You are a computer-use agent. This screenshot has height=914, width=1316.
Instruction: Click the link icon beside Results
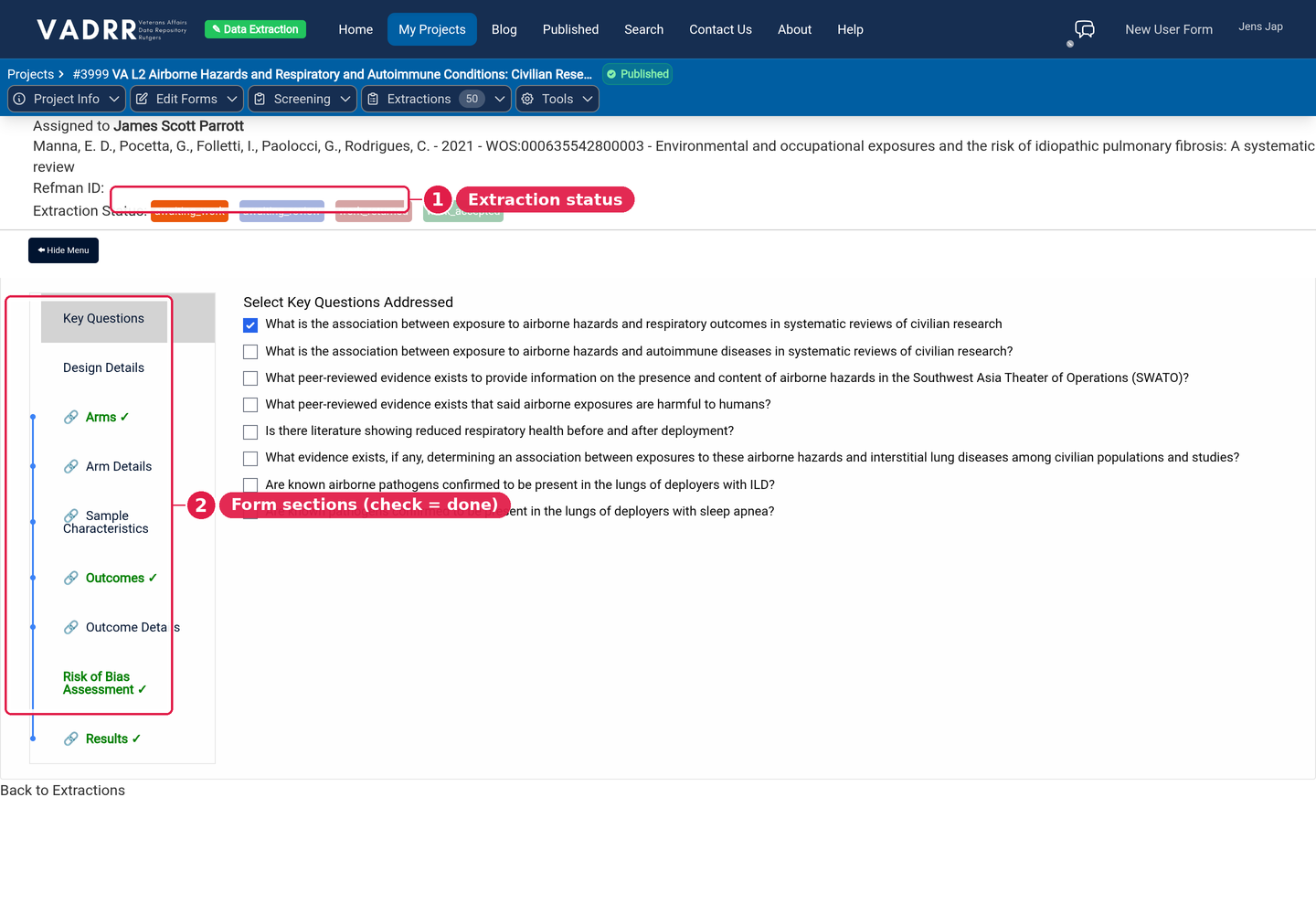(71, 739)
